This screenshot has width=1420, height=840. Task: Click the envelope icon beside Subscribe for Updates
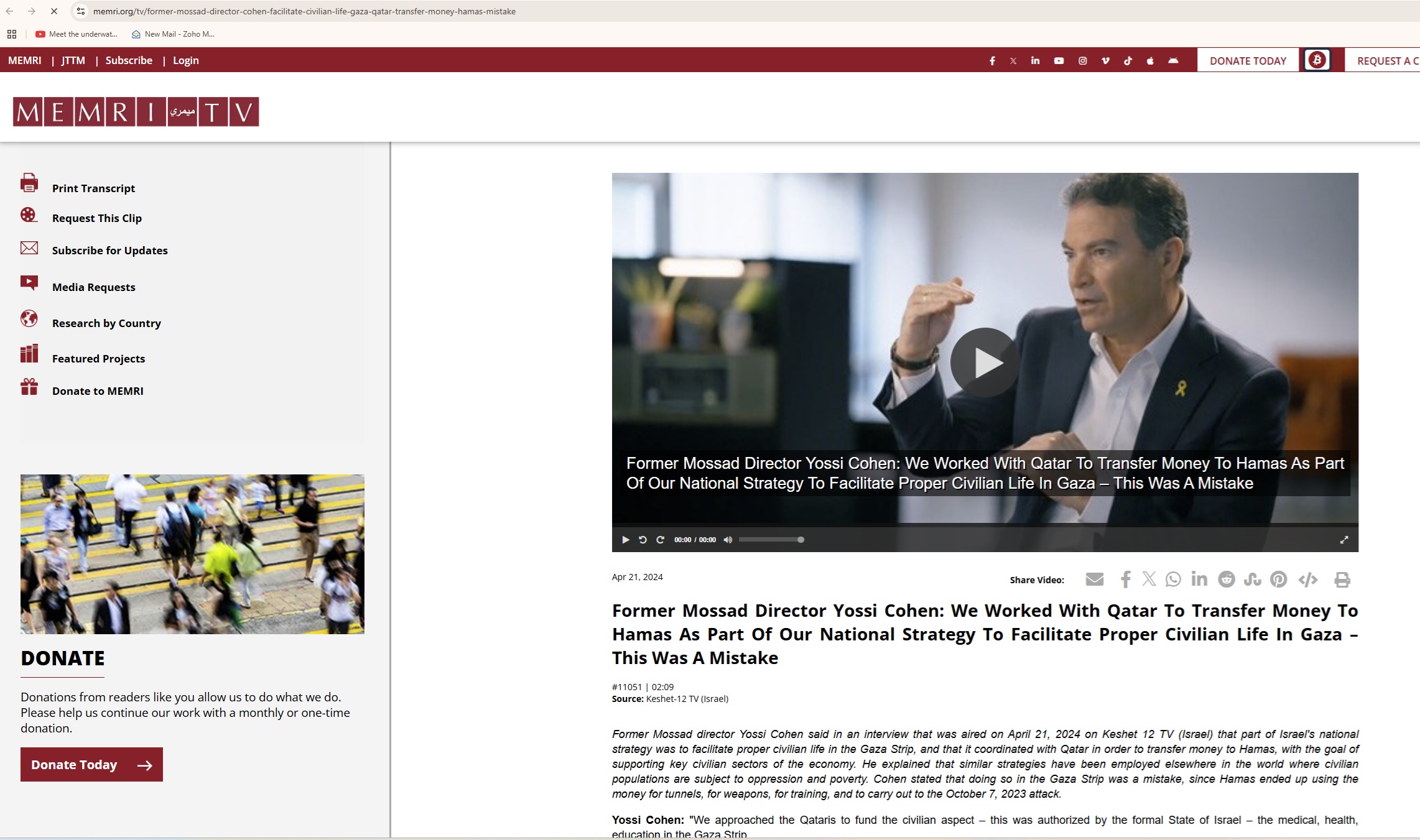click(29, 248)
